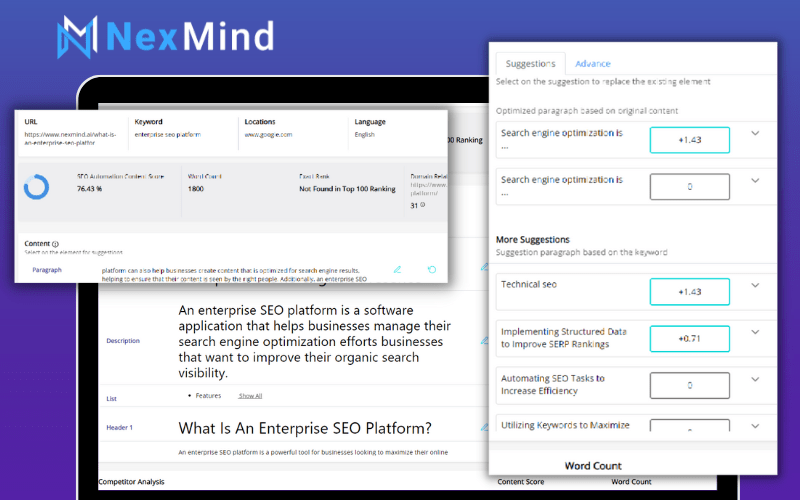Expand the first Search engine optimization suggestion scored +1.43

tap(755, 133)
